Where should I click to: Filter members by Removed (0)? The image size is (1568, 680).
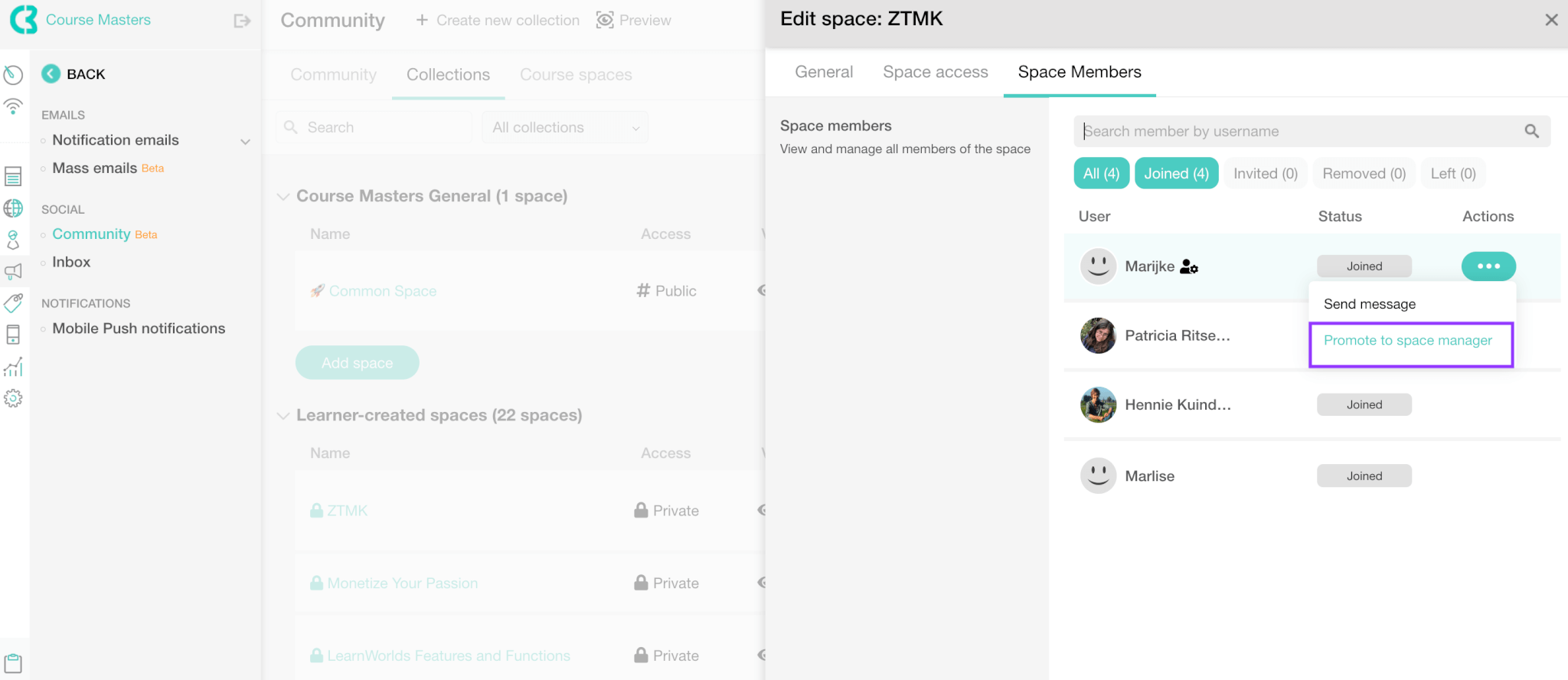tap(1364, 173)
